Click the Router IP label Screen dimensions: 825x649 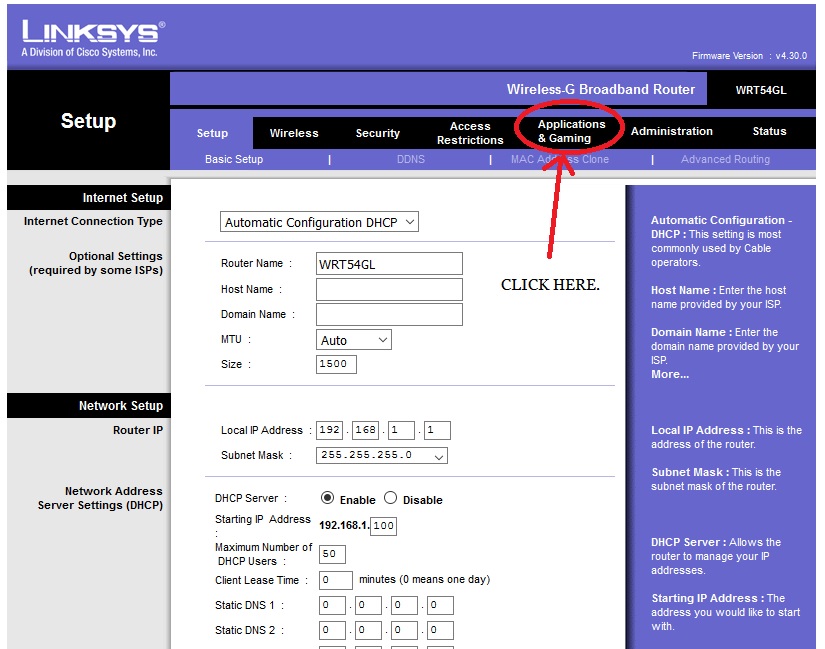pos(138,430)
